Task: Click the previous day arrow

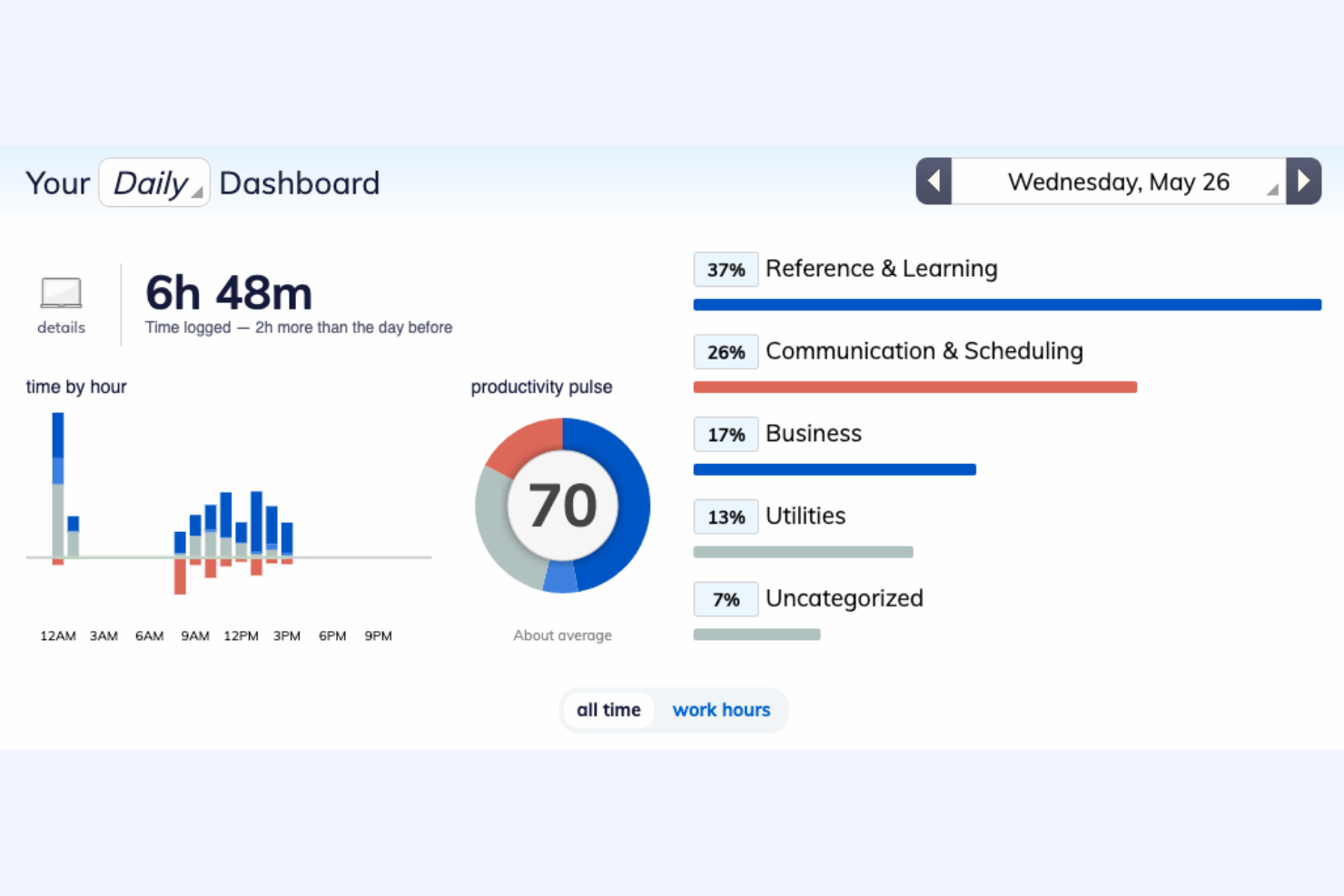Action: [x=934, y=181]
